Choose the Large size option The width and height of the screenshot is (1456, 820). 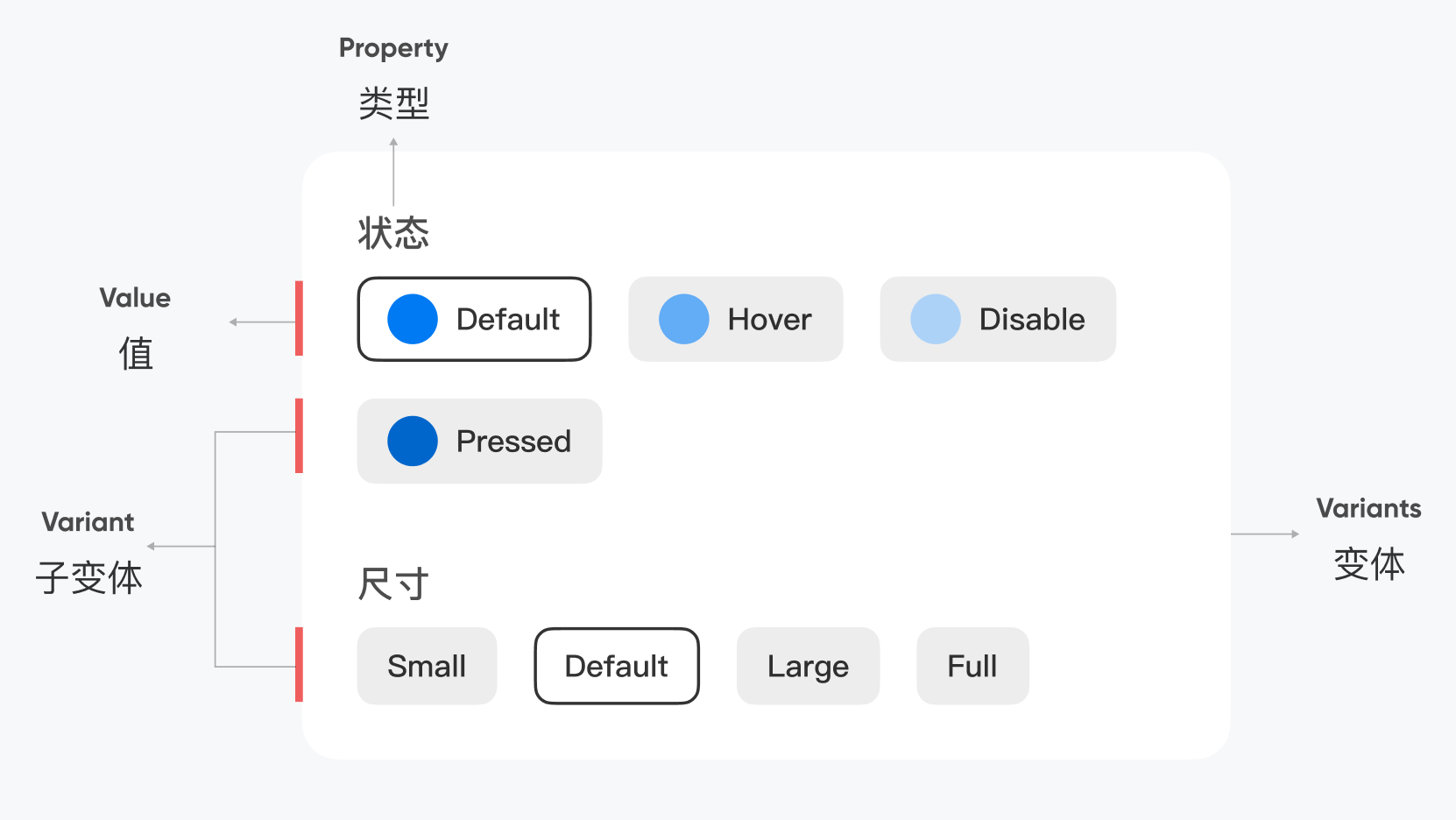coord(808,666)
